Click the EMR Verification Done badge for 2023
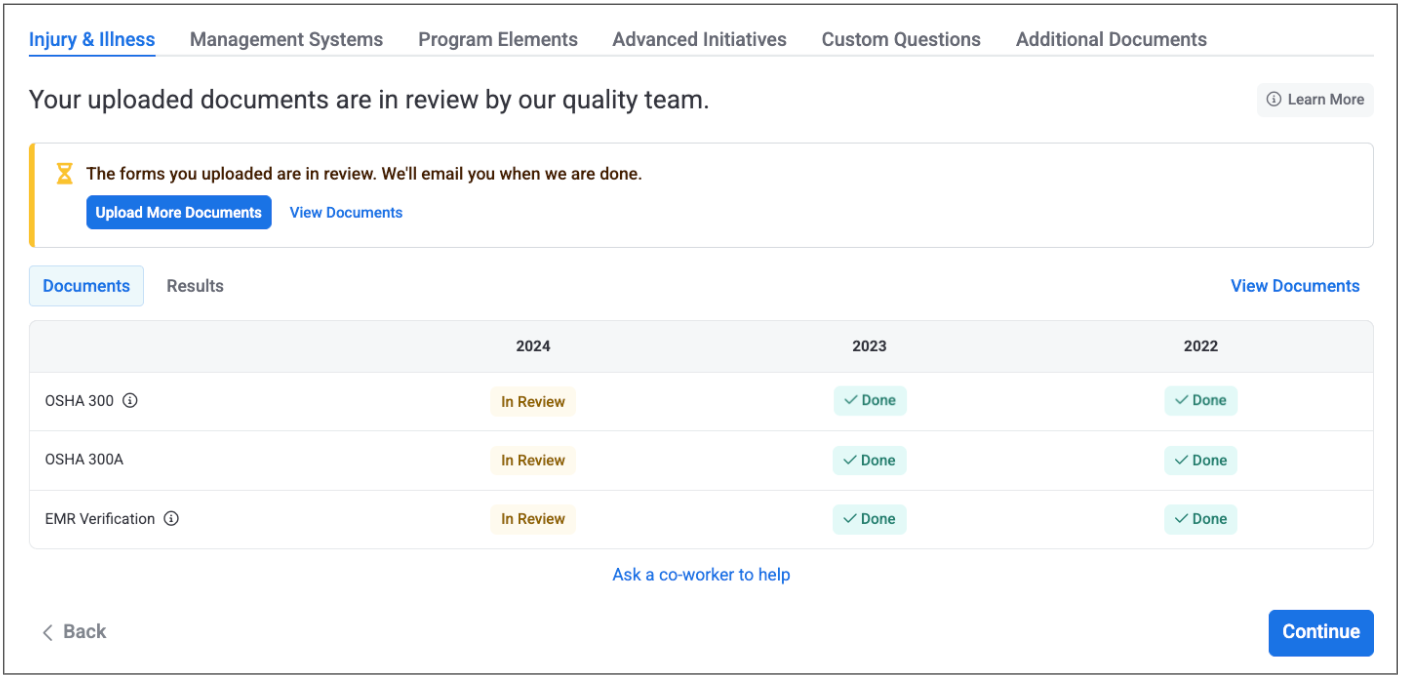Screen dimensions: 1402x678 [x=869, y=519]
